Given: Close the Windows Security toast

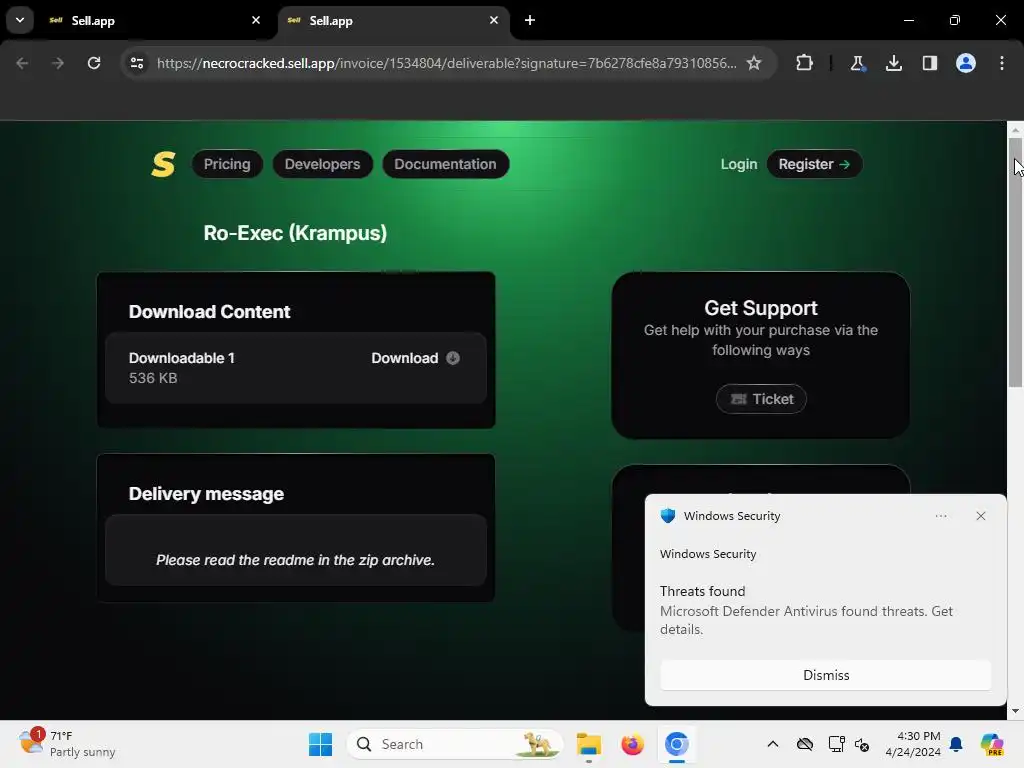Looking at the screenshot, I should click(981, 516).
